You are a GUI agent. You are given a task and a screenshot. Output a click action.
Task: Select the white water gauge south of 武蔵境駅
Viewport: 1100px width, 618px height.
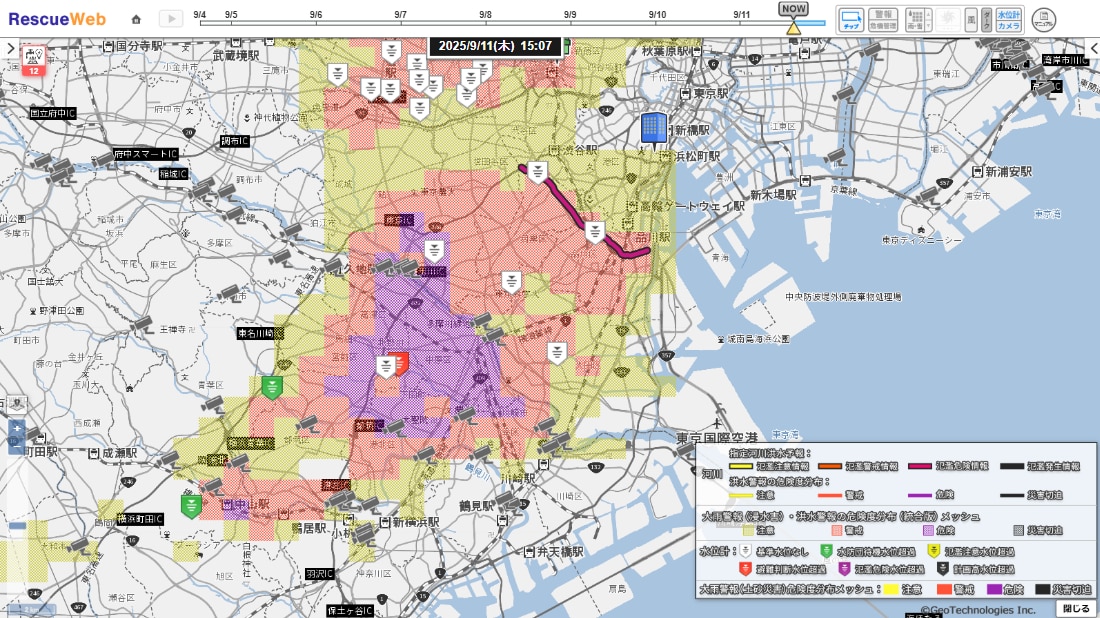(x=337, y=73)
